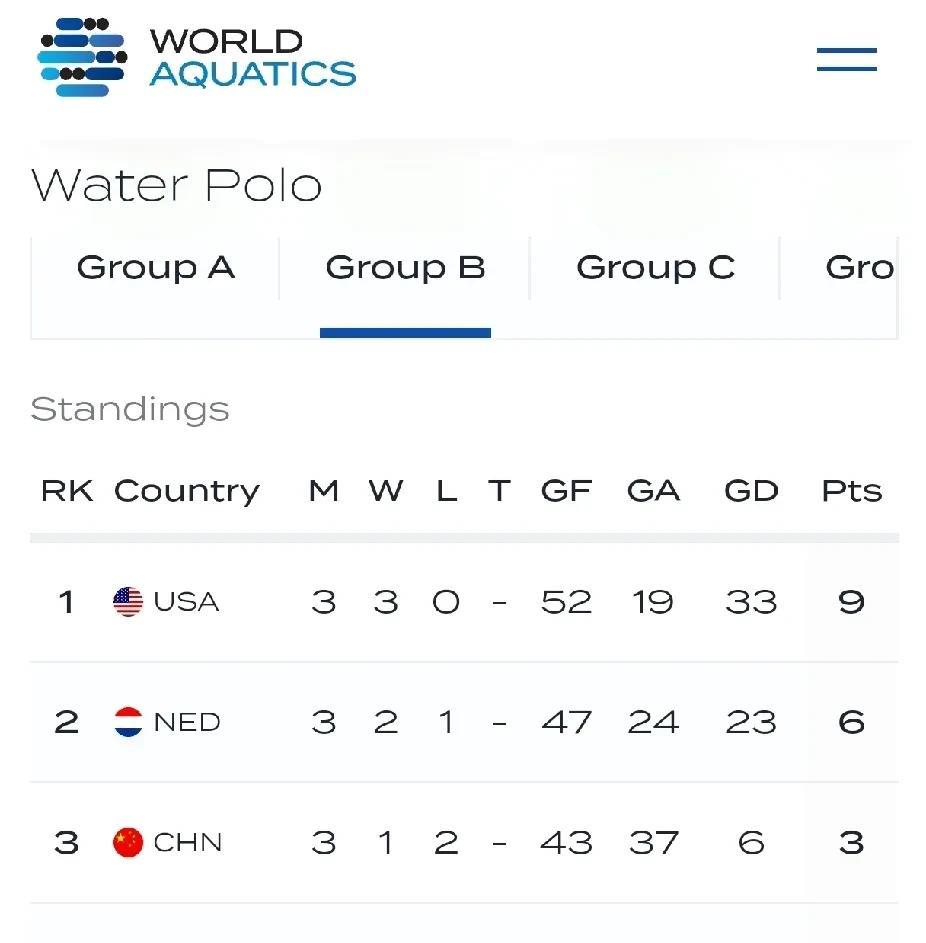926x943 pixels.
Task: Open the CHN team link
Action: (x=188, y=843)
